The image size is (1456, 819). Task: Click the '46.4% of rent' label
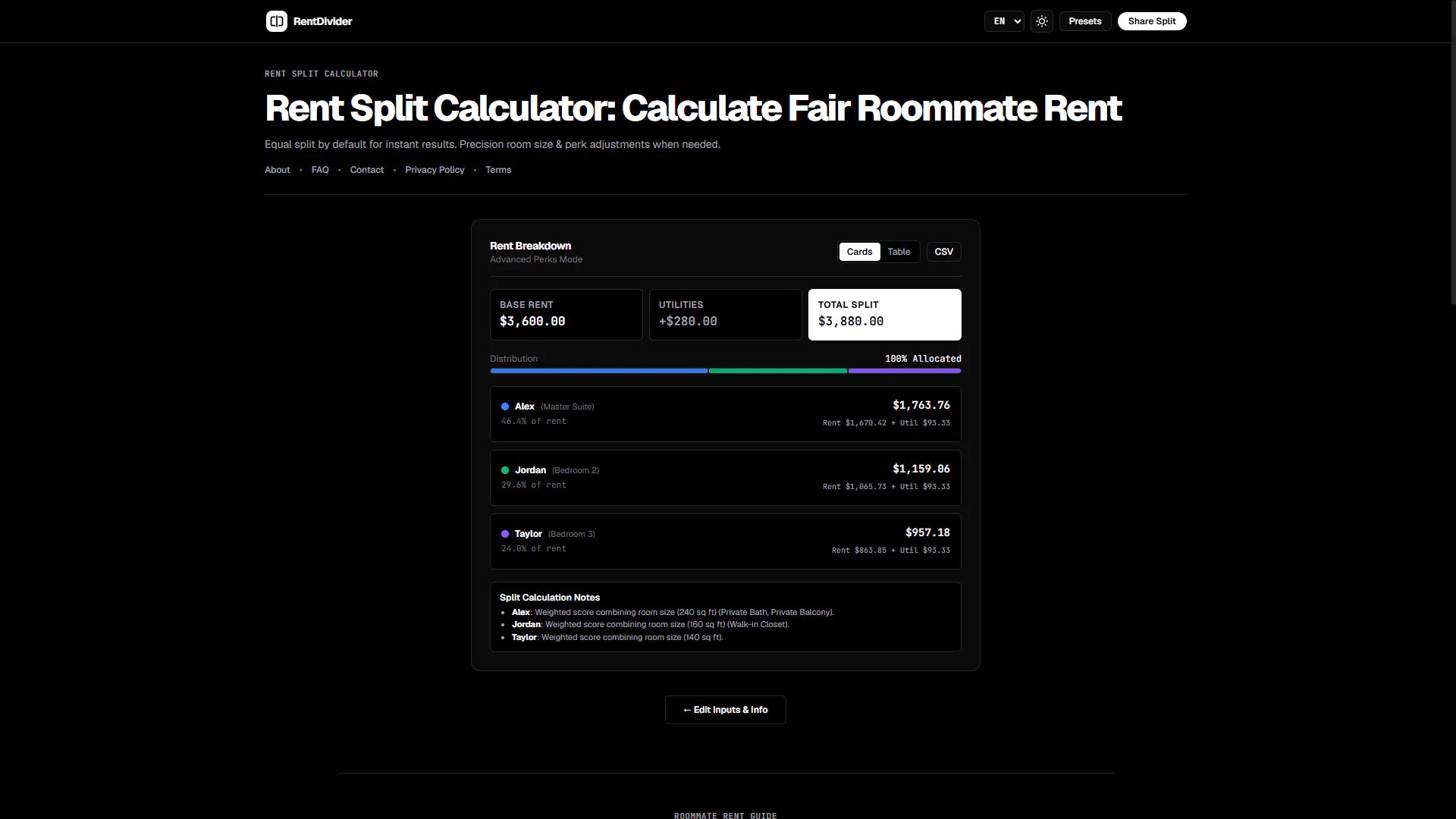point(534,421)
